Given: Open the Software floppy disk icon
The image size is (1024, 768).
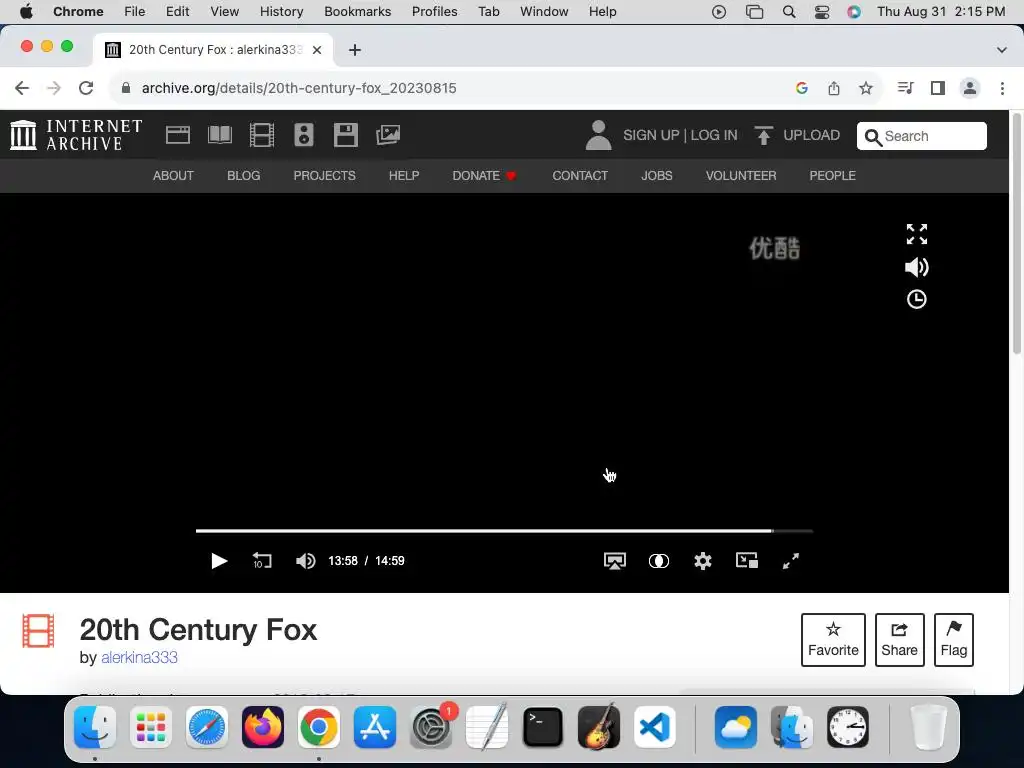Looking at the screenshot, I should (x=345, y=135).
